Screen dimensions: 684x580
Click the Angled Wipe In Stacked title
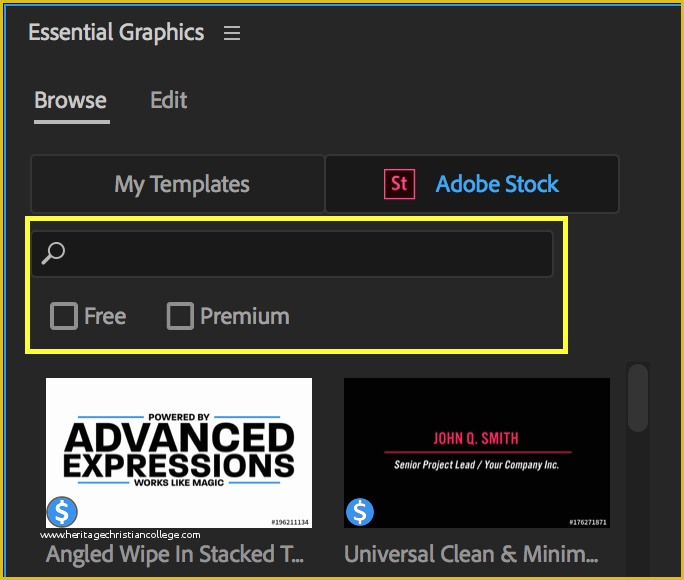click(x=175, y=554)
